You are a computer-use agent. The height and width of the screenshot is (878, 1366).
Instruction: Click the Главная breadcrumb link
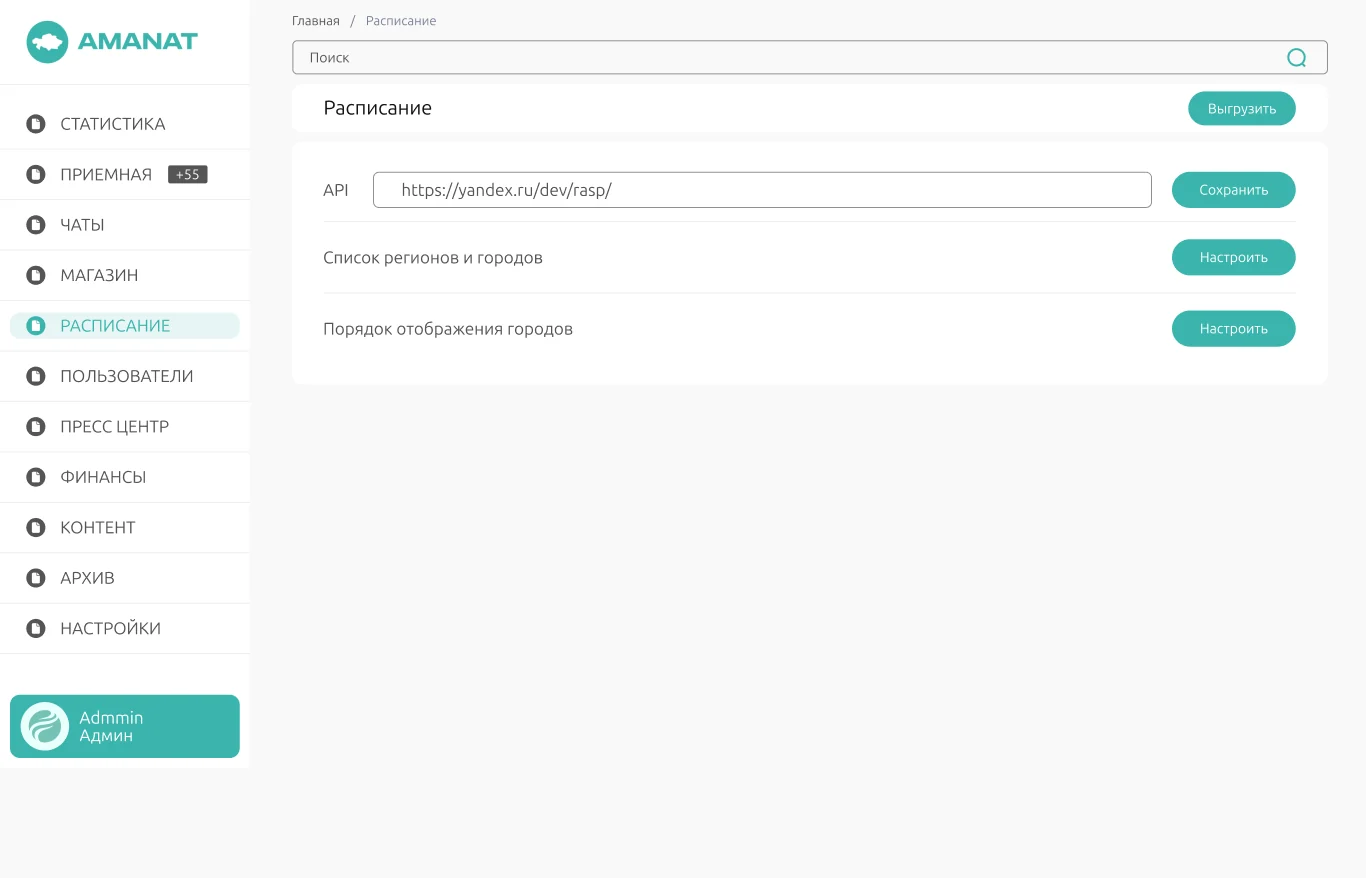[x=316, y=21]
